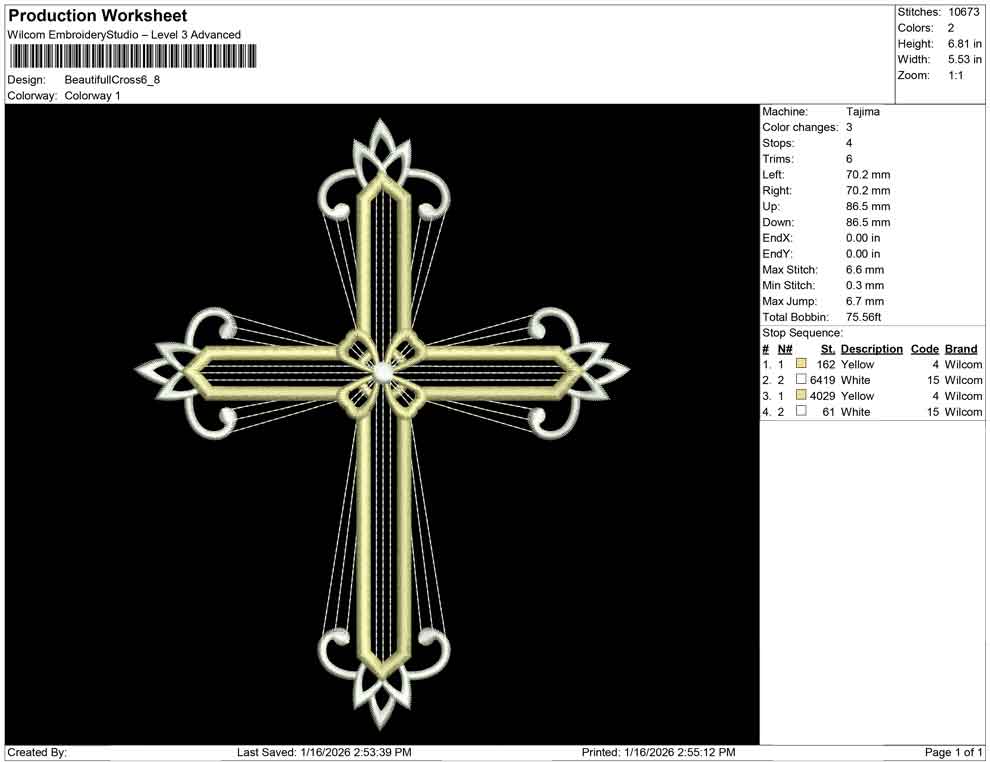This screenshot has width=990, height=762.
Task: Click the Page 1 of 1 label
Action: click(952, 752)
